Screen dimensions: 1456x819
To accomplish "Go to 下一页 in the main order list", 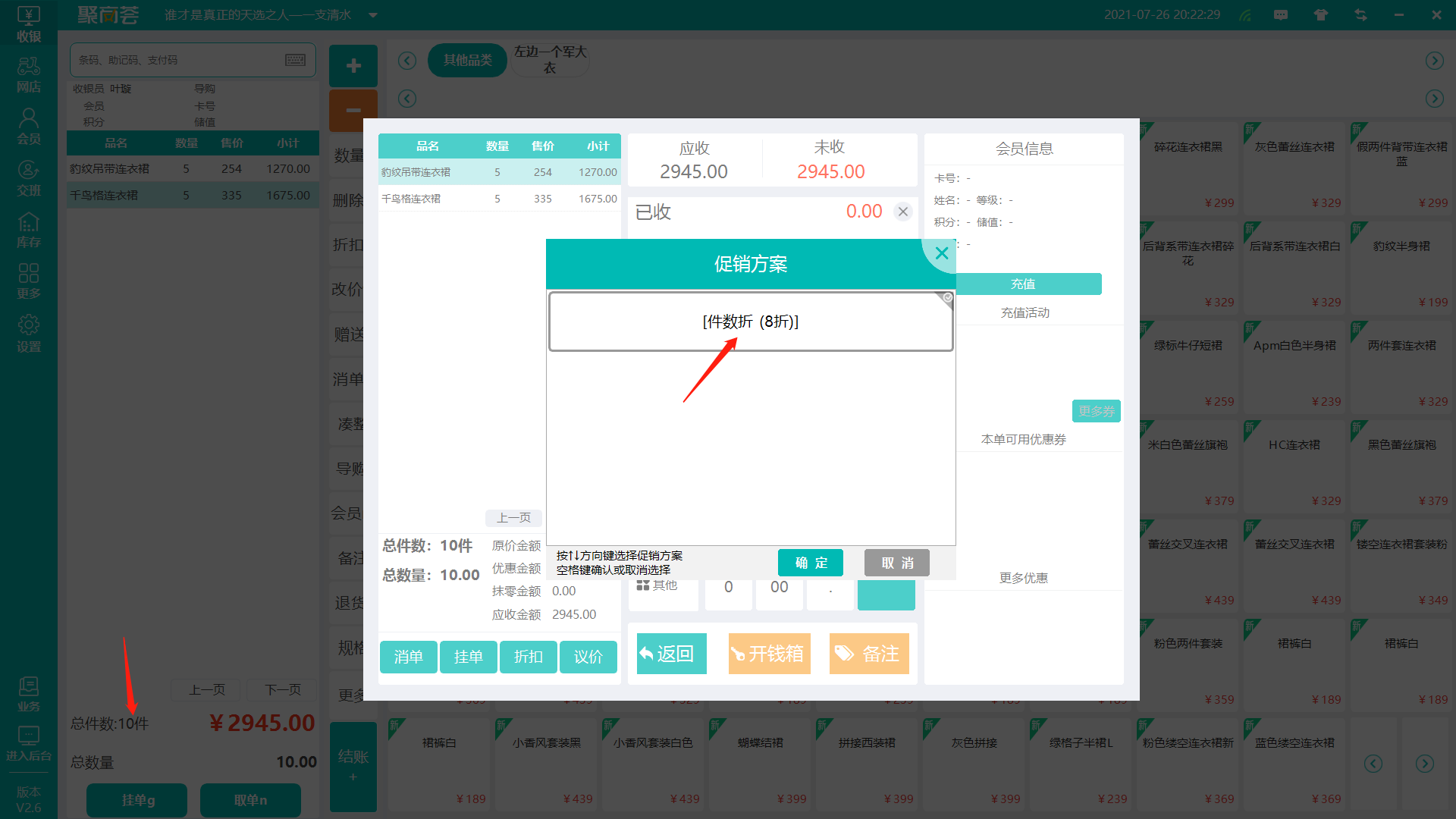I will click(x=282, y=690).
